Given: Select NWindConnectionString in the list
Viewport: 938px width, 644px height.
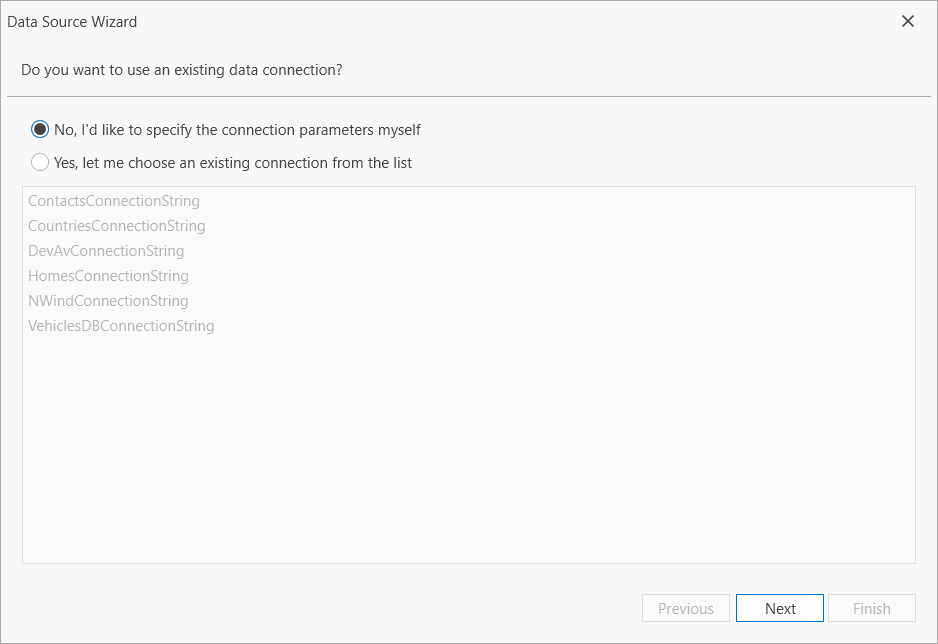Looking at the screenshot, I should tap(108, 300).
